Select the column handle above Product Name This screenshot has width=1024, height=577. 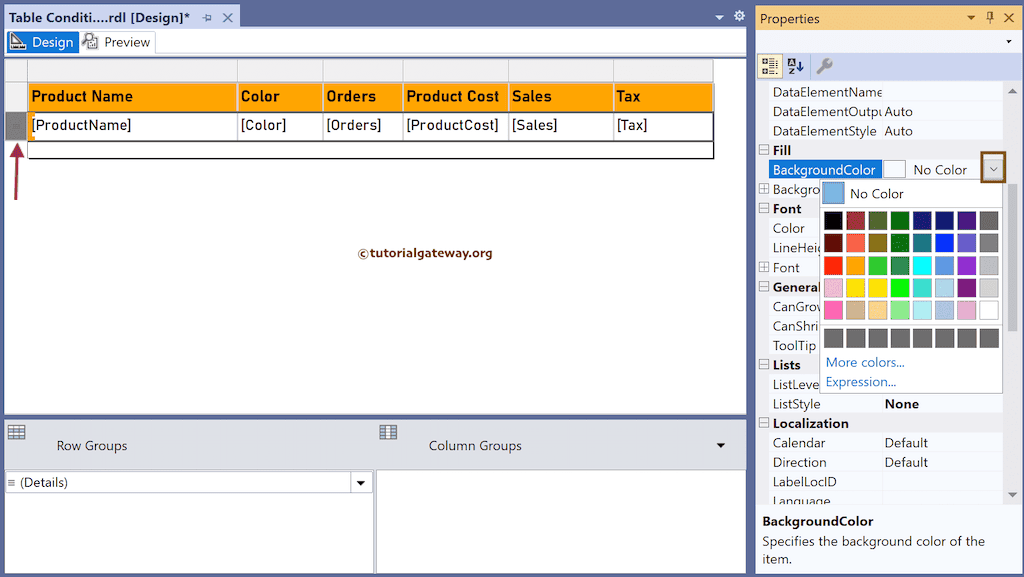click(133, 70)
